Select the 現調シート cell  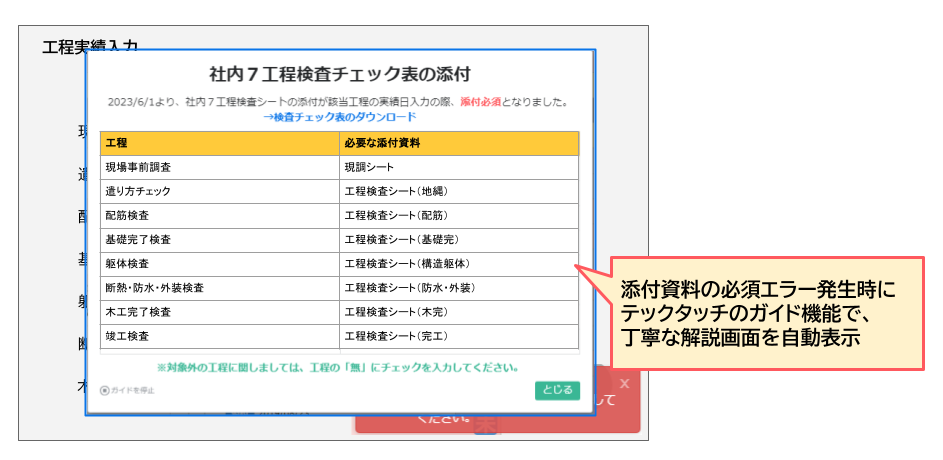point(458,167)
